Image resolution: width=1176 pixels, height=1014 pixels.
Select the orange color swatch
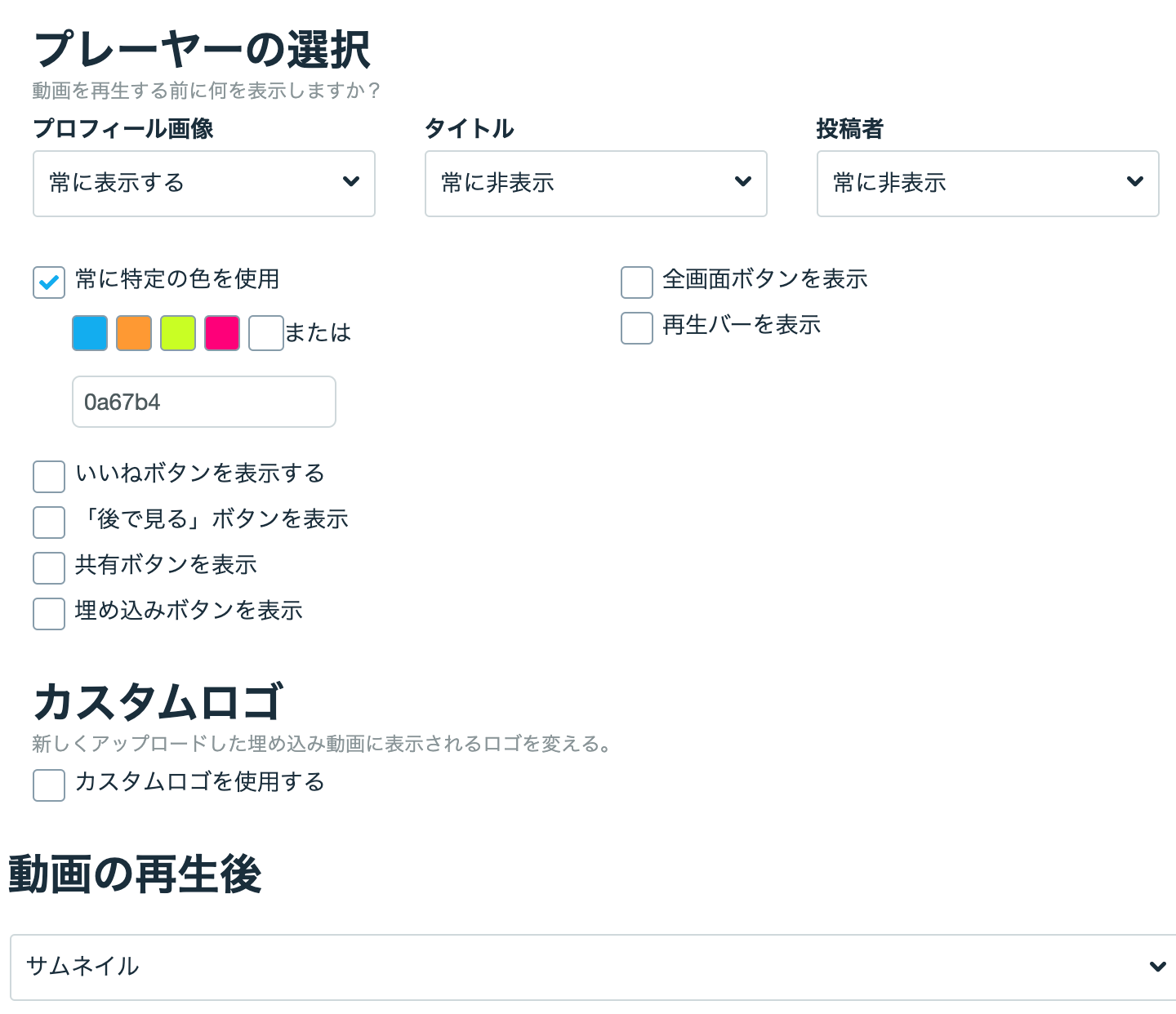pos(134,333)
